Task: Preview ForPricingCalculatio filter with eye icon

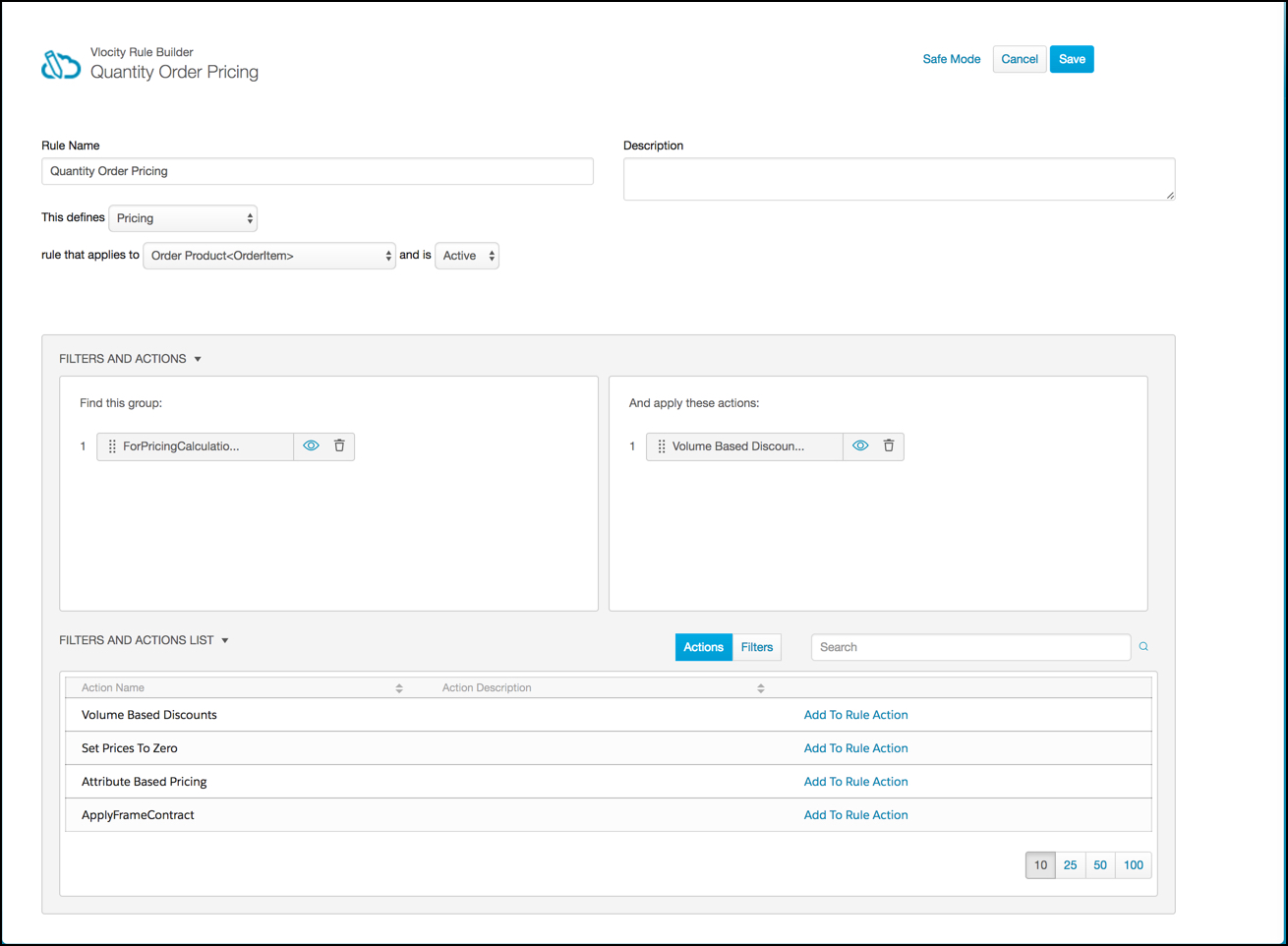Action: pos(311,445)
